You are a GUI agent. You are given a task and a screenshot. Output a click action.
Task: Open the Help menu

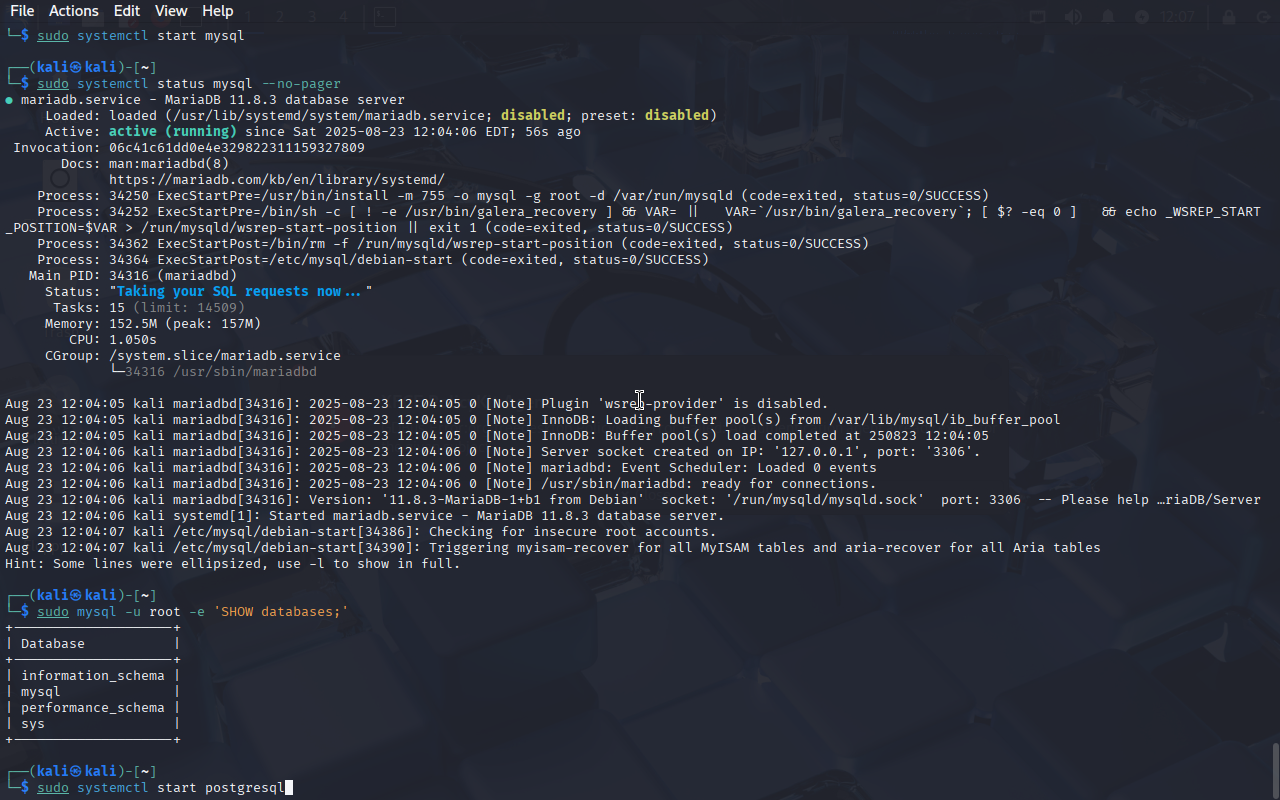(217, 11)
